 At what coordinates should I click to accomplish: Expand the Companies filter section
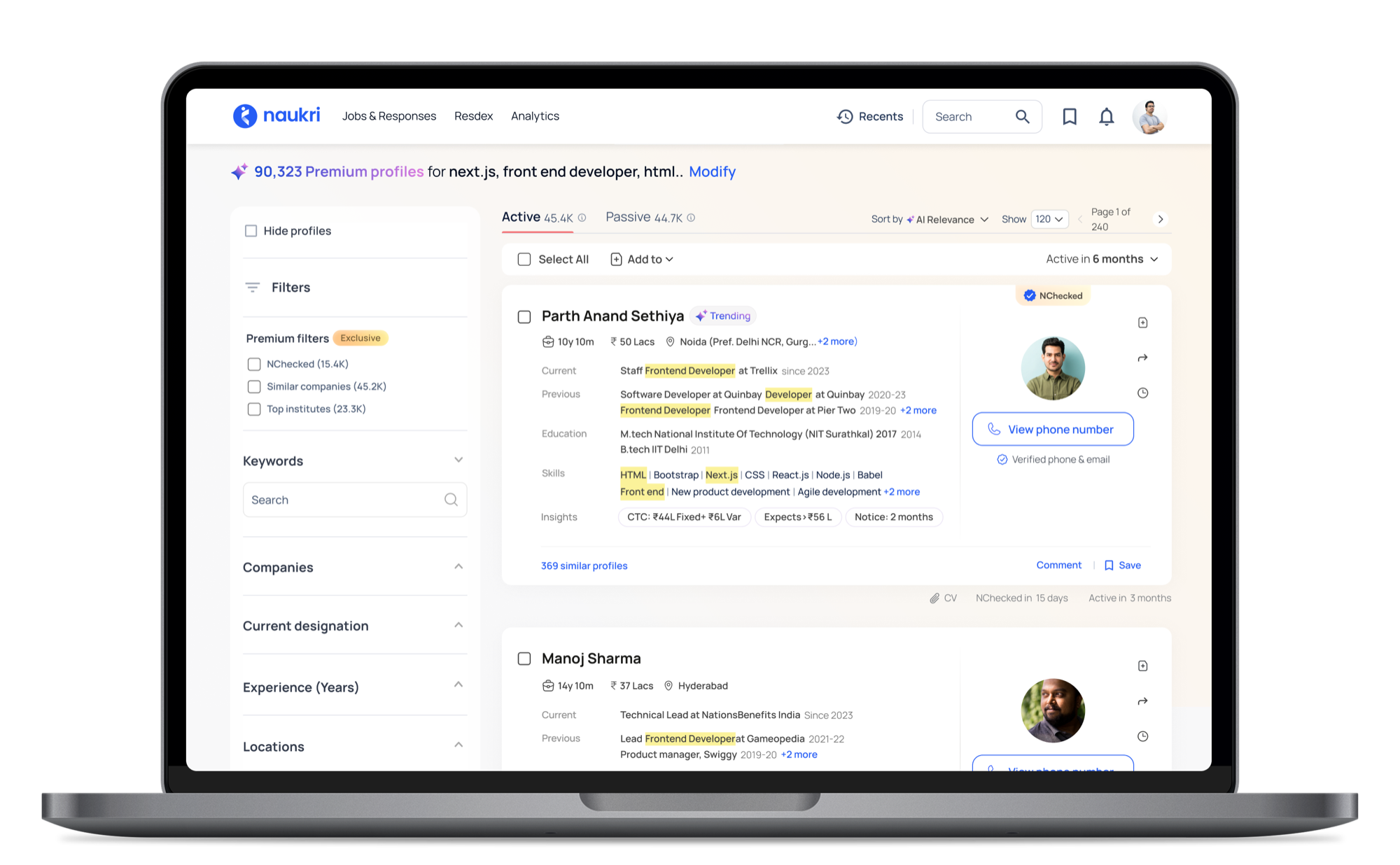[458, 566]
